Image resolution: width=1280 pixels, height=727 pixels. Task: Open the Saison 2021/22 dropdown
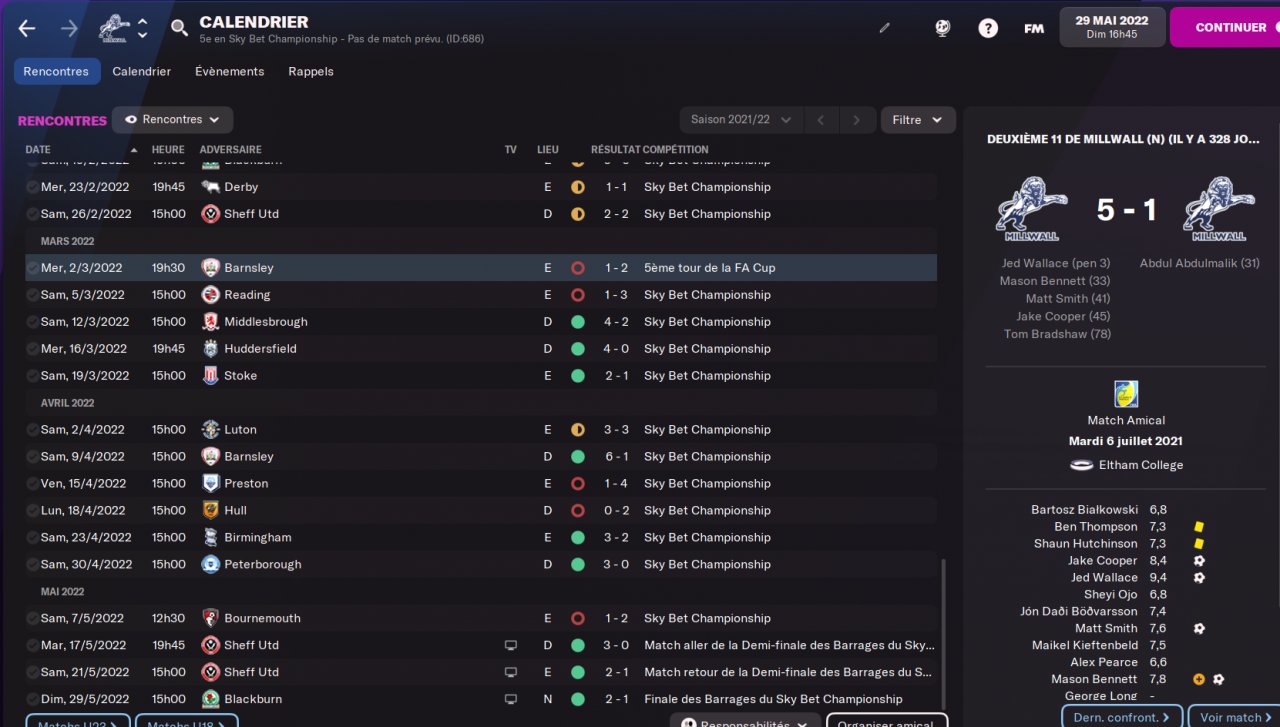(x=740, y=120)
